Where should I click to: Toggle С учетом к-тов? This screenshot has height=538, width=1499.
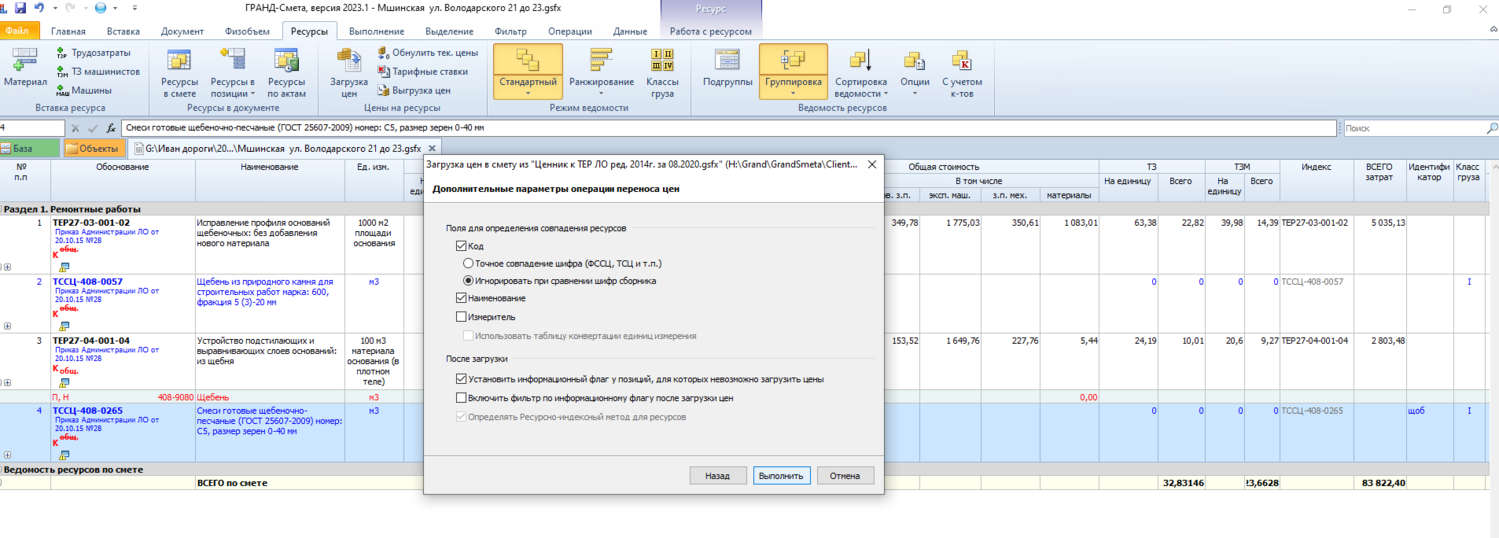(961, 71)
